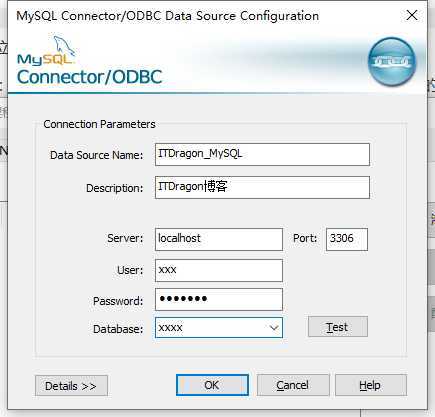The height and width of the screenshot is (417, 435).
Task: Click the Data Source Name label
Action: [96, 155]
